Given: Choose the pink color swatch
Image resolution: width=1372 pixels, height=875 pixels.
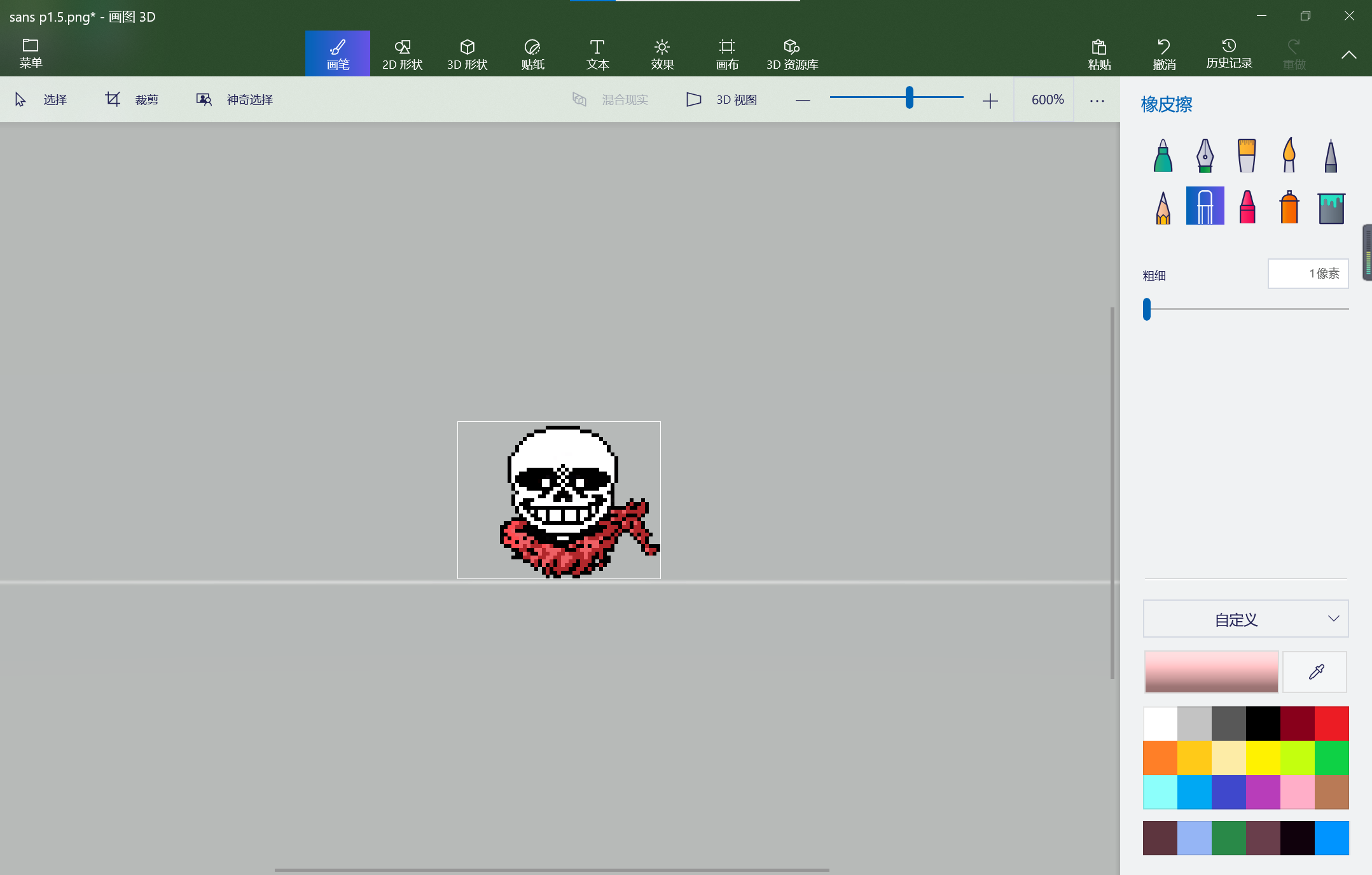Looking at the screenshot, I should coord(1298,792).
